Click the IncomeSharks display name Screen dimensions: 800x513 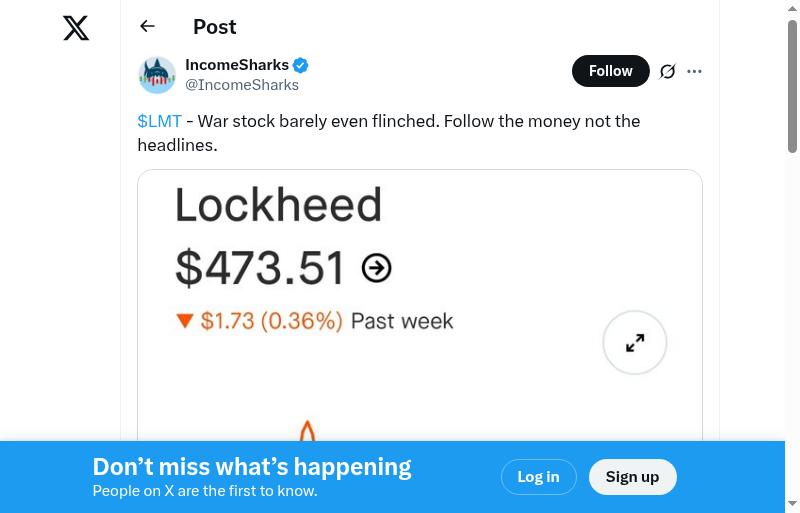[x=237, y=65]
